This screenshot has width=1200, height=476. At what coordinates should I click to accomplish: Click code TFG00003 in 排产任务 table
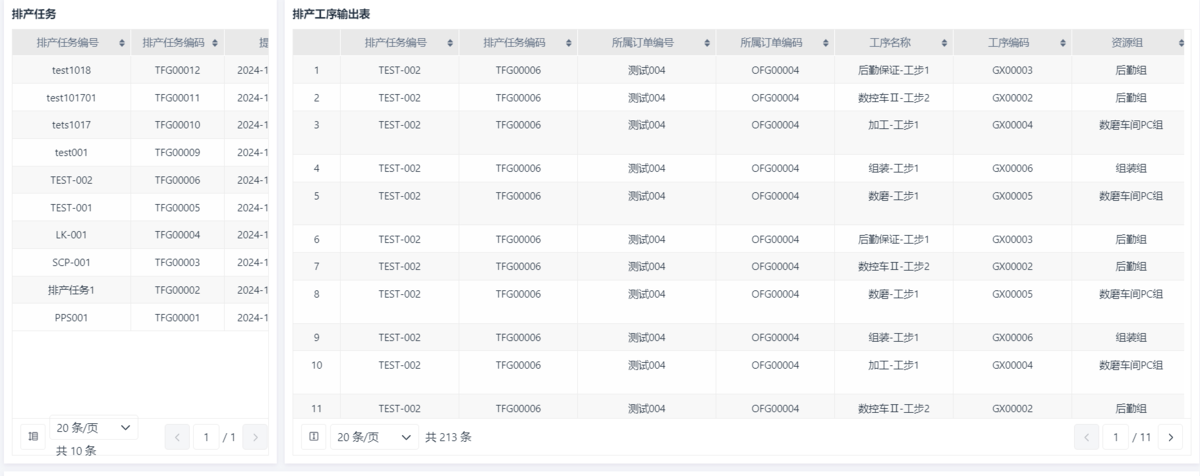point(178,263)
